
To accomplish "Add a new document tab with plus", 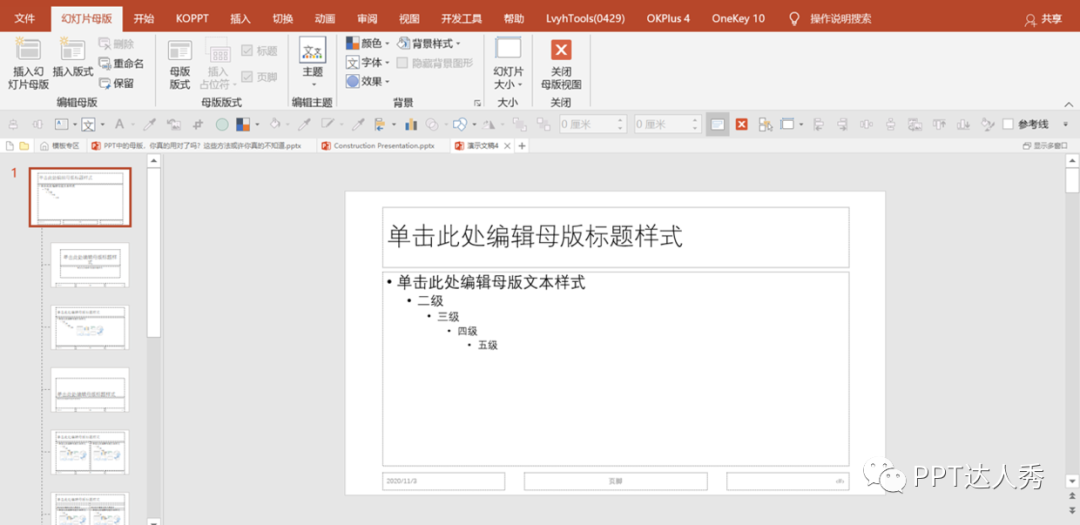I will [x=522, y=146].
